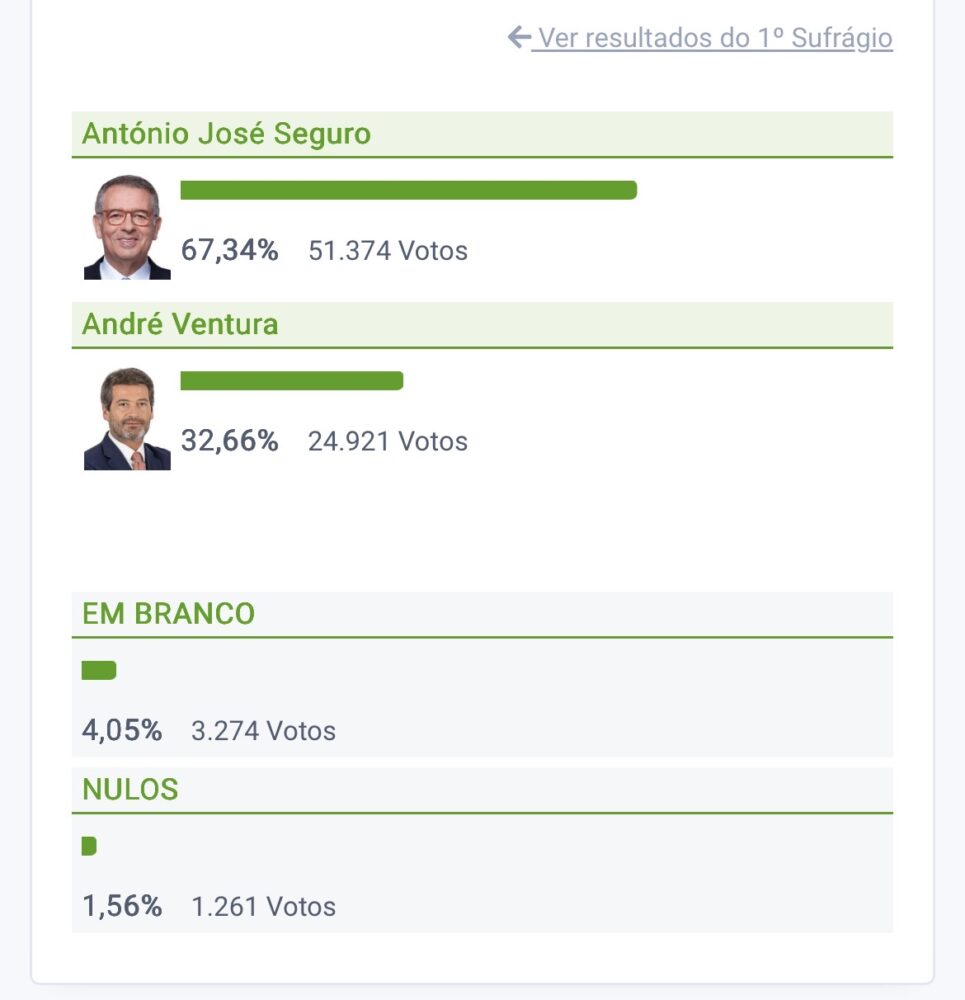Select the André Ventura name header
Viewport: 965px width, 1000px height.
(180, 325)
